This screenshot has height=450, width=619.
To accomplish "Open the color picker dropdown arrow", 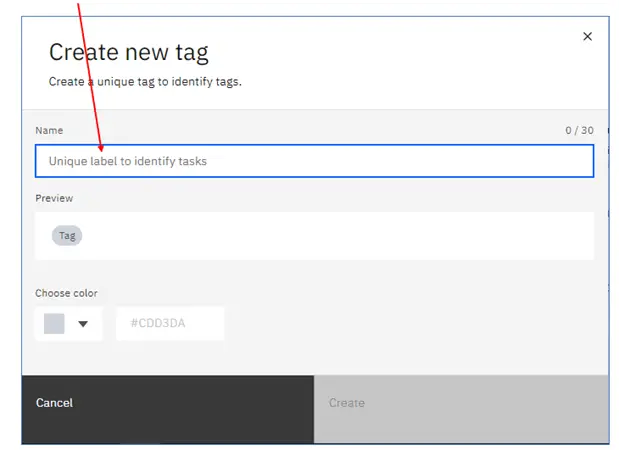I will coord(83,324).
